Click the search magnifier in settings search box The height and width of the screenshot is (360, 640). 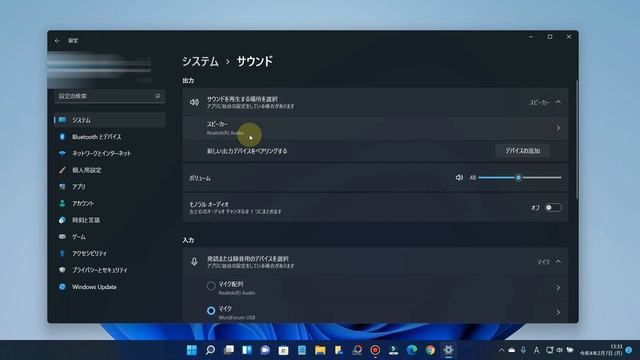[158, 96]
